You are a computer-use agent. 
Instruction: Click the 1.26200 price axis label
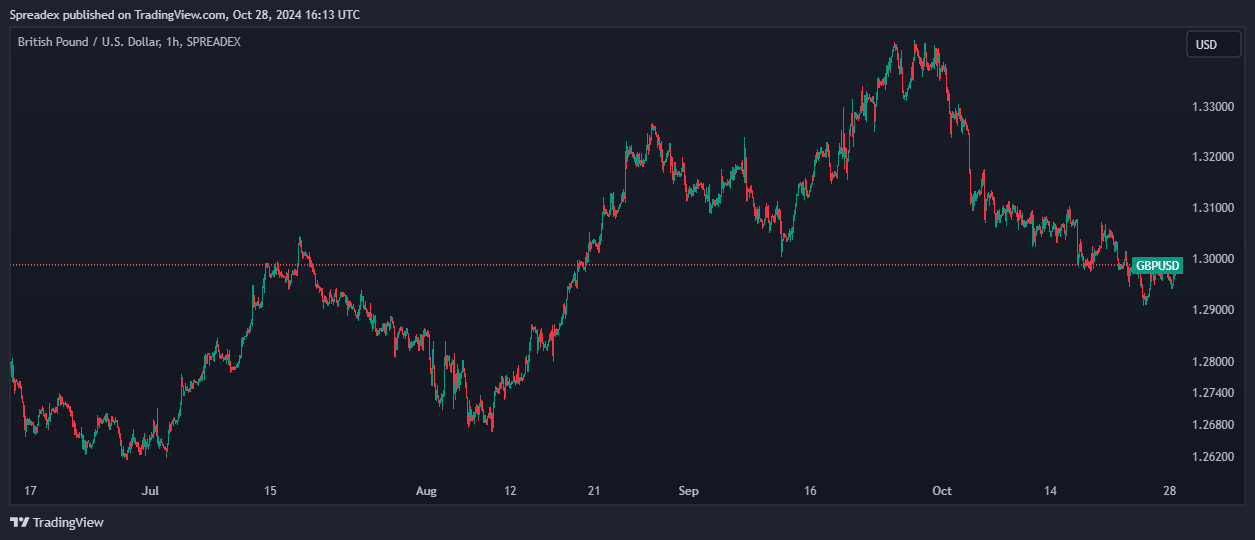click(1212, 457)
